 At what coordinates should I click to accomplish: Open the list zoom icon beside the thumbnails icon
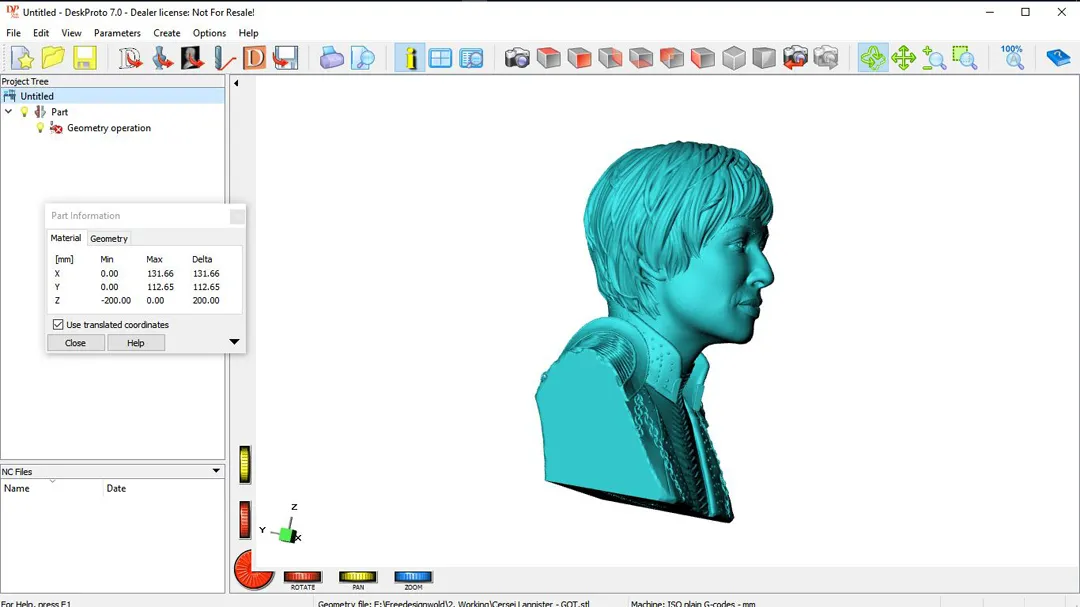pos(471,58)
